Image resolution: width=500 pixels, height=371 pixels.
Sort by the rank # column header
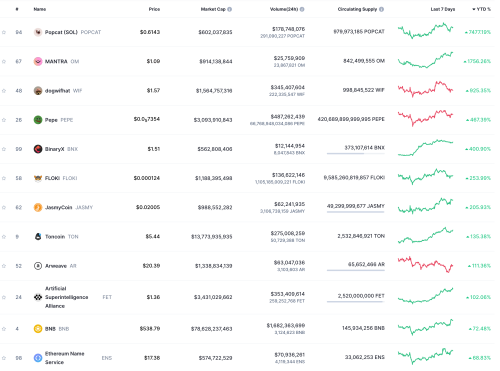(17, 9)
